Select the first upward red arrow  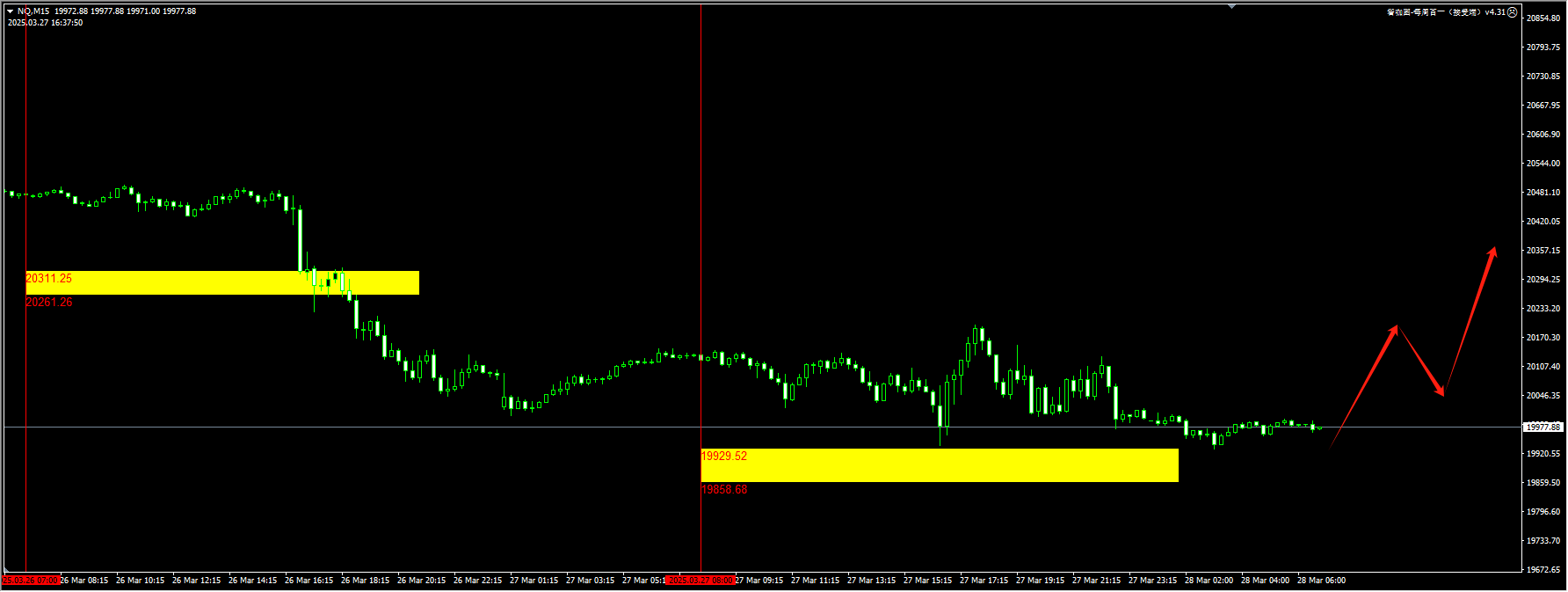pos(1364,384)
